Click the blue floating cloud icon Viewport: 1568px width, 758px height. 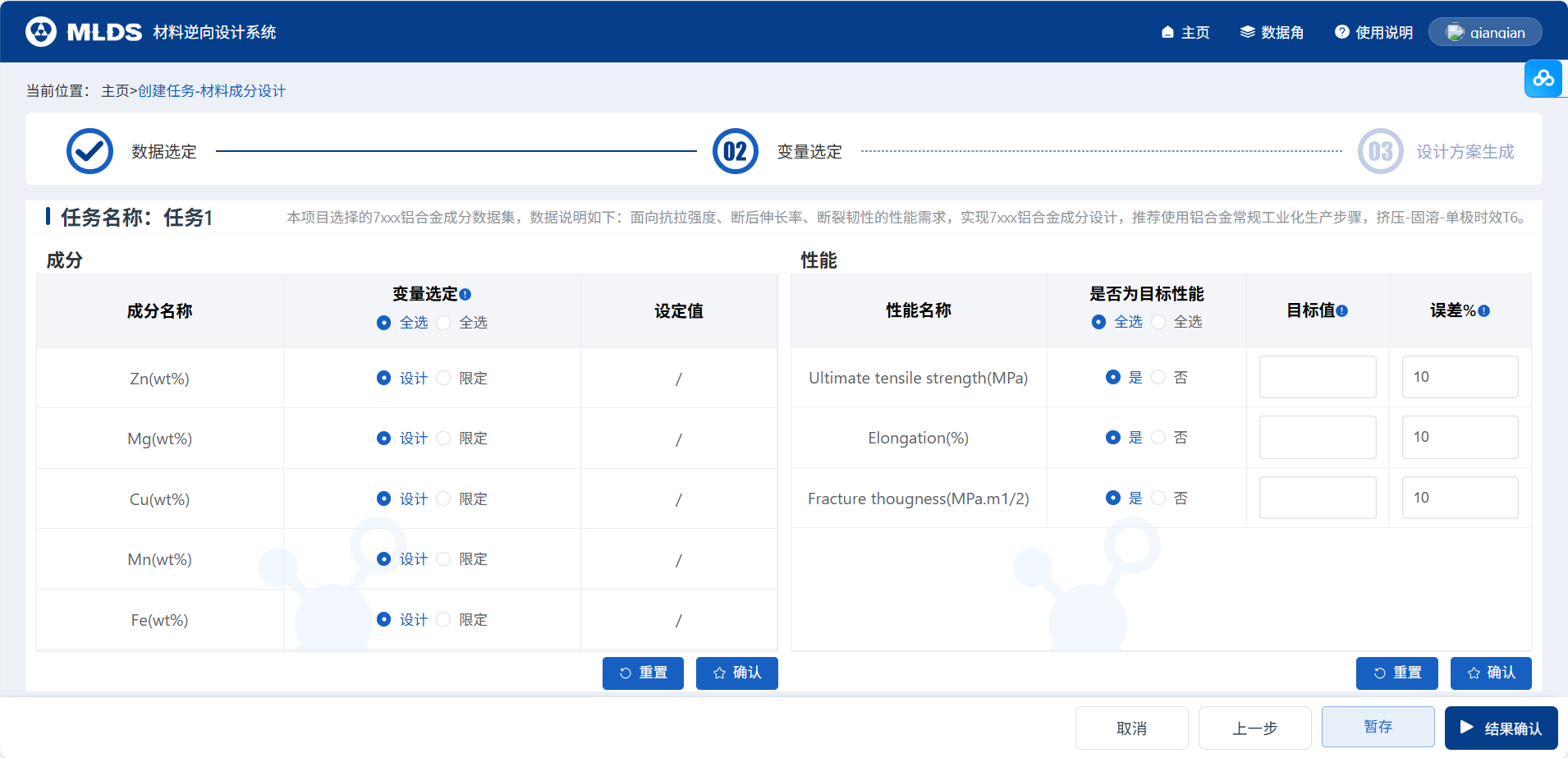coord(1543,79)
